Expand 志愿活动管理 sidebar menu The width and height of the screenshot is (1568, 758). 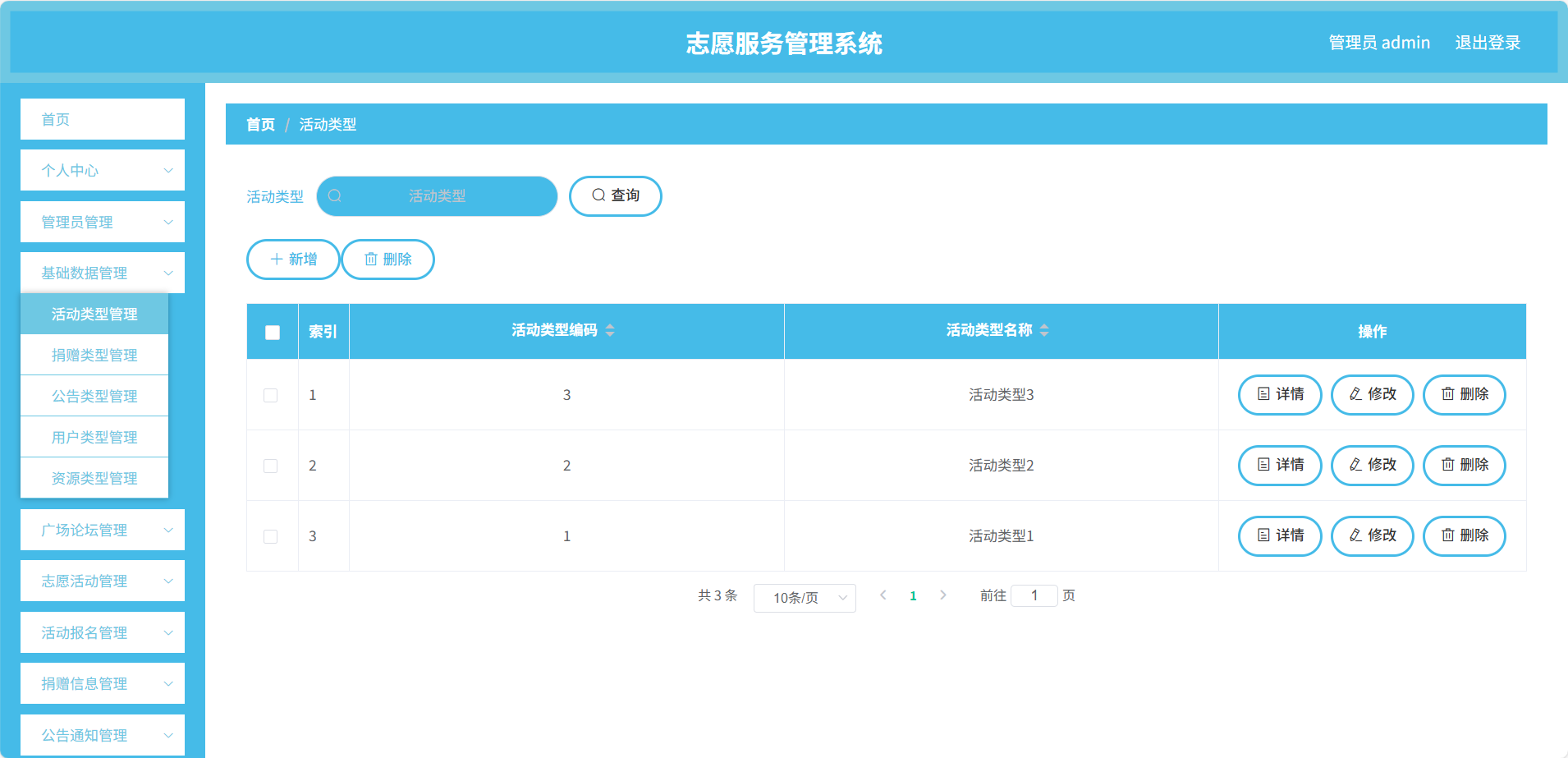(103, 581)
